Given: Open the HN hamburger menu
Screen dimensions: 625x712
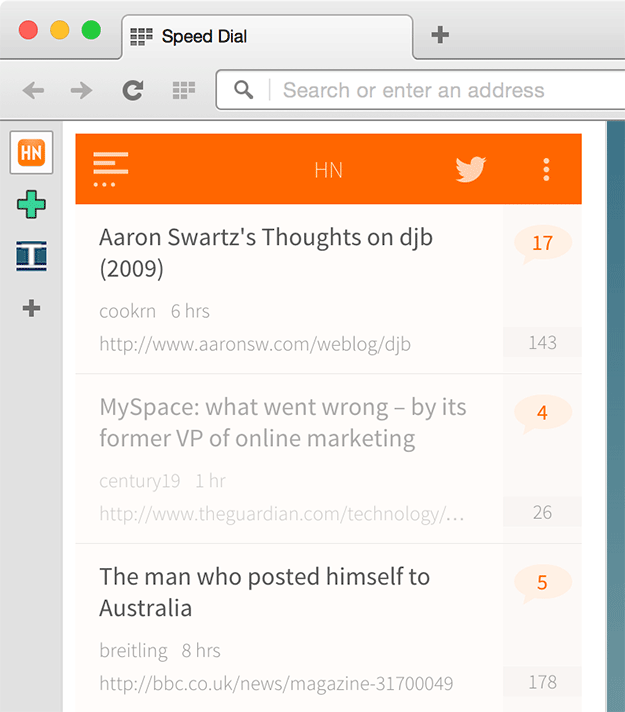Looking at the screenshot, I should tap(110, 169).
